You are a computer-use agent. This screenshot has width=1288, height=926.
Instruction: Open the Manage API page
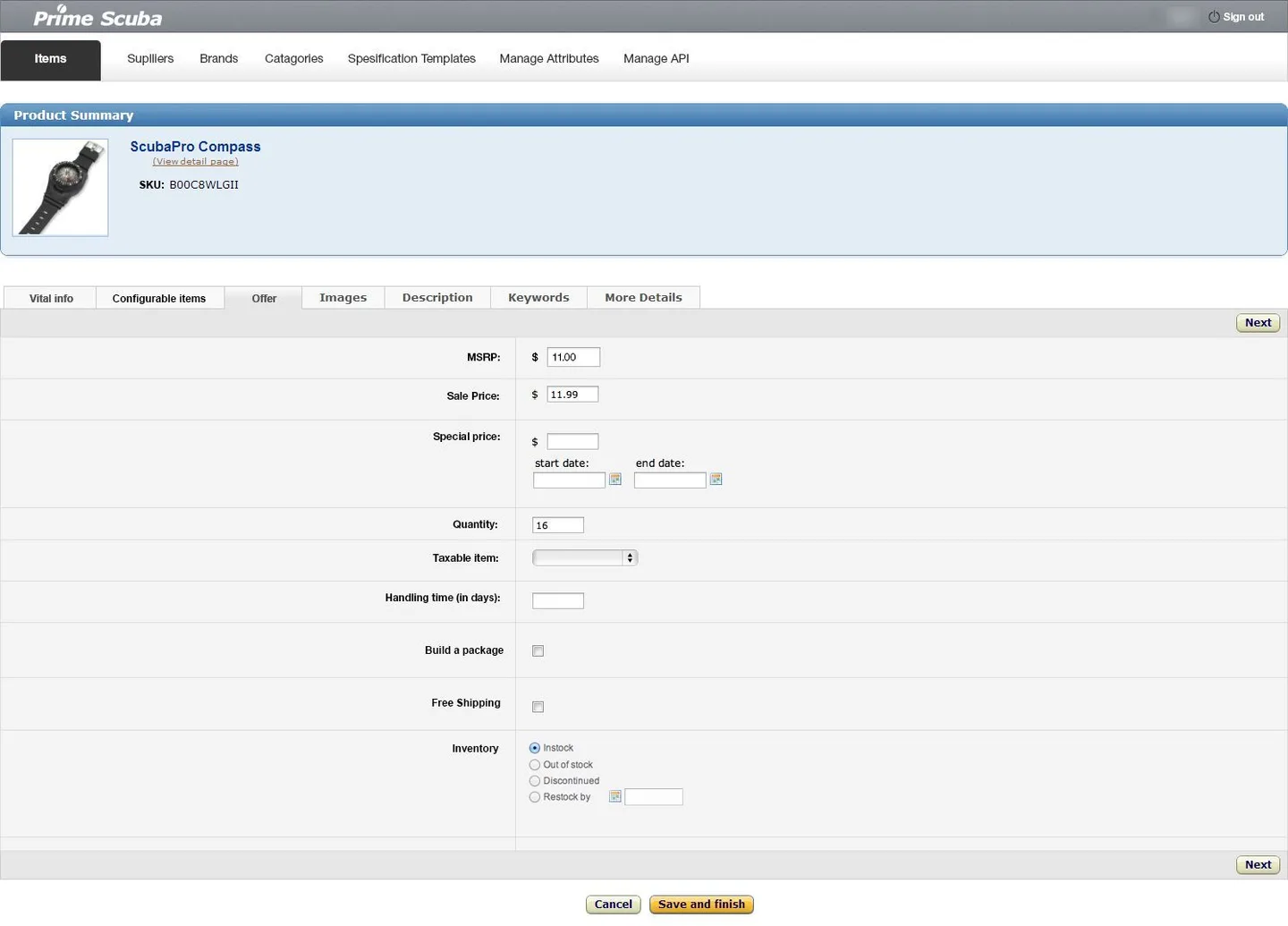click(x=657, y=59)
